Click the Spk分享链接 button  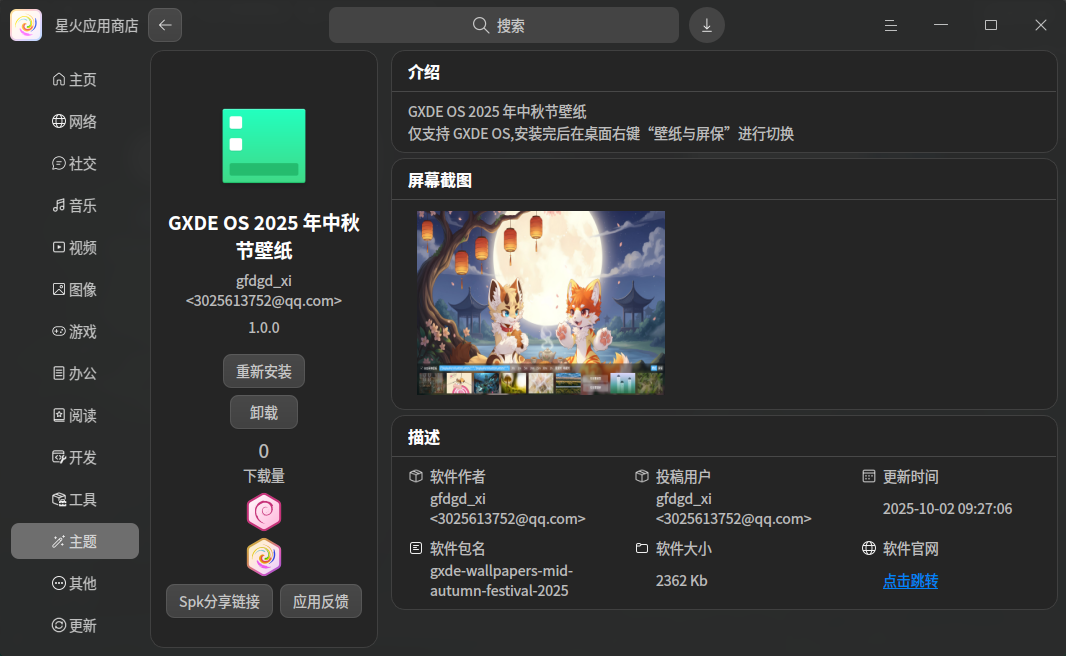click(219, 602)
